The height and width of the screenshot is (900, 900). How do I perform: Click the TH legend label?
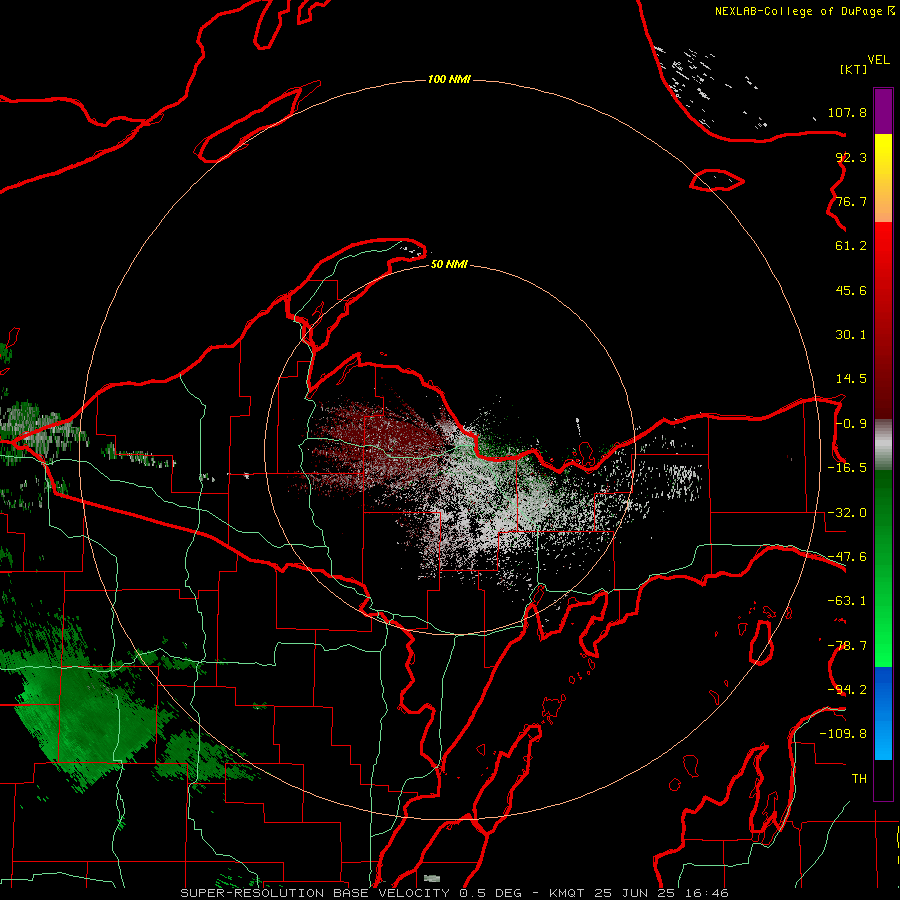[x=859, y=779]
